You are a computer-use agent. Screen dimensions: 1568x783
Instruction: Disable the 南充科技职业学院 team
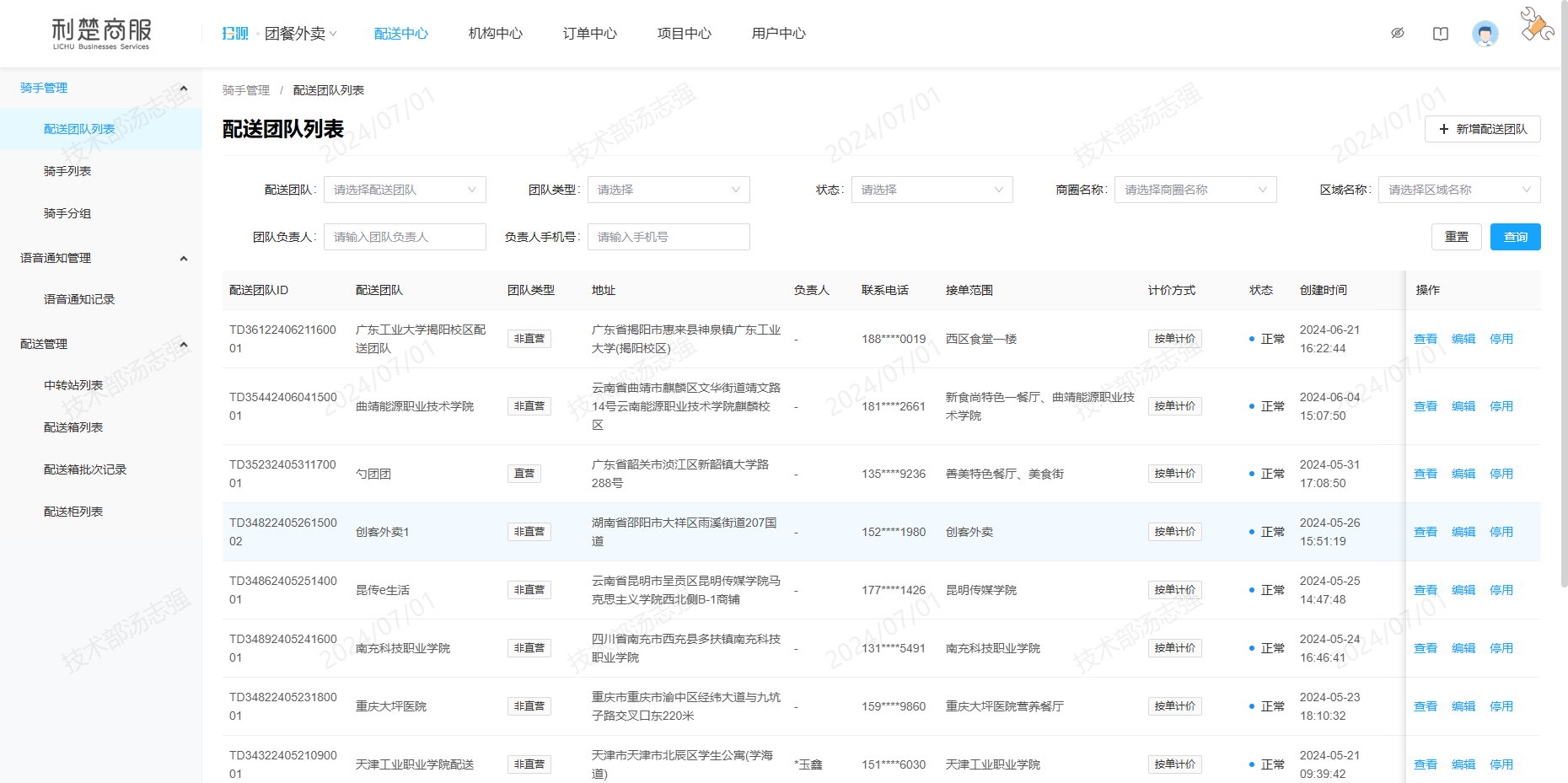(1501, 648)
